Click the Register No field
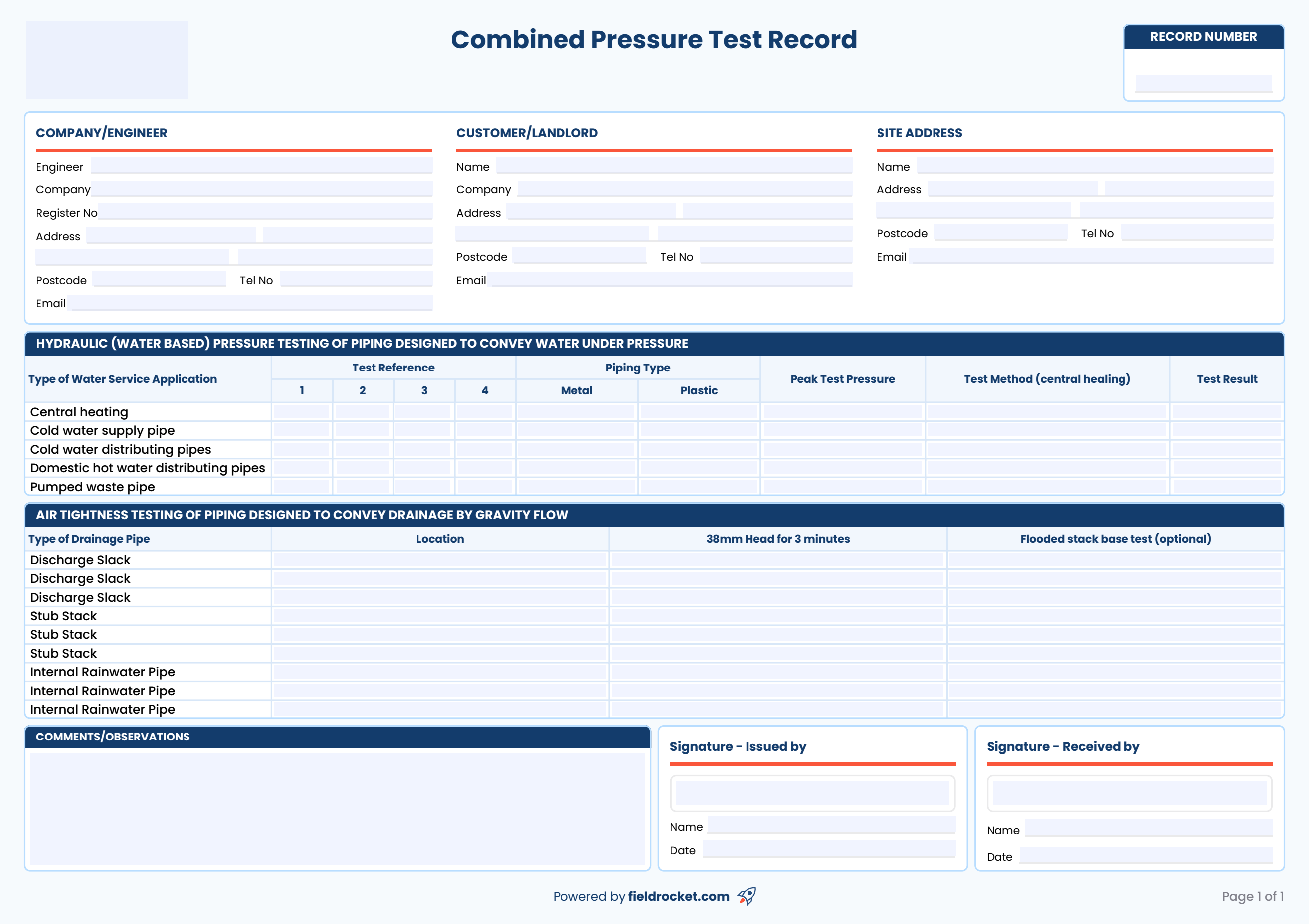Viewport: 1309px width, 924px height. click(264, 212)
